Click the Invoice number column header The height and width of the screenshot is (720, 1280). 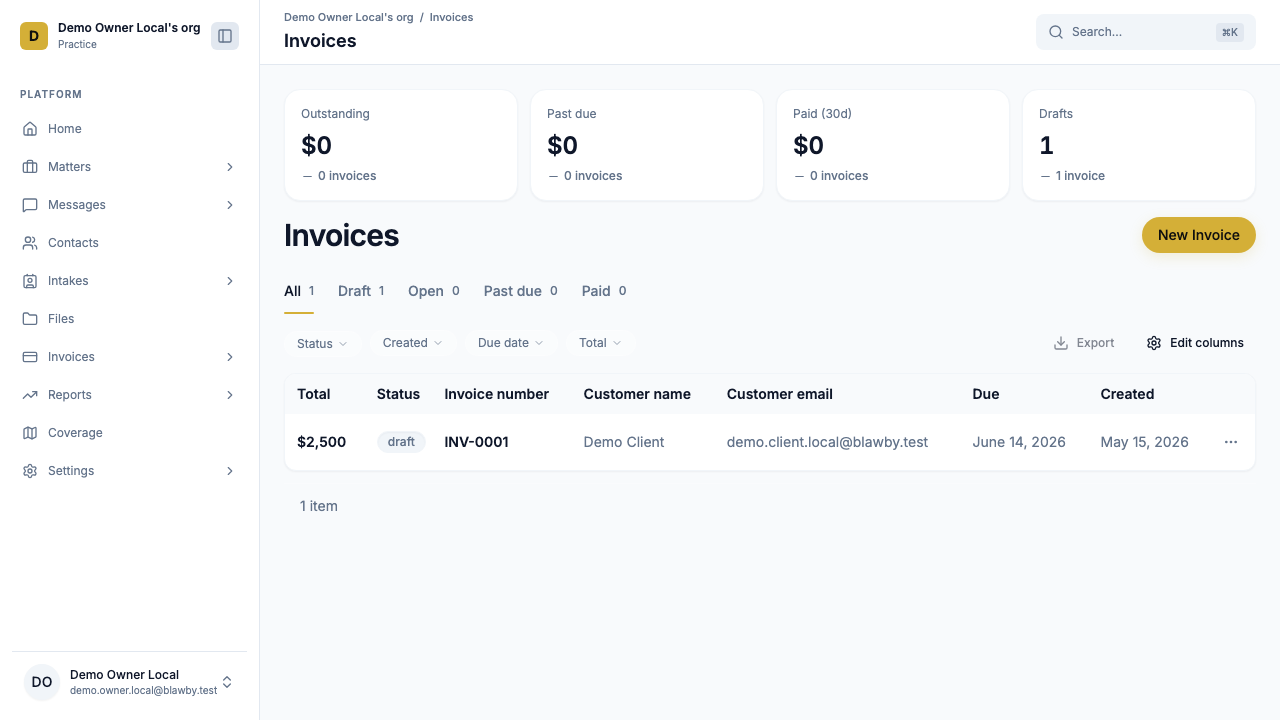(497, 394)
